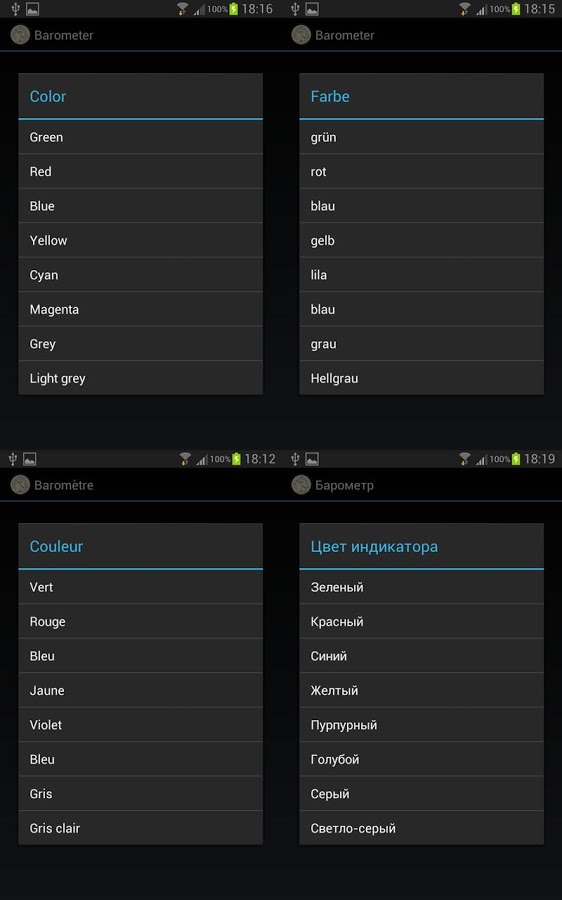
Task: Tap the Wi-Fi icon in the 18:19 status bar
Action: [464, 459]
